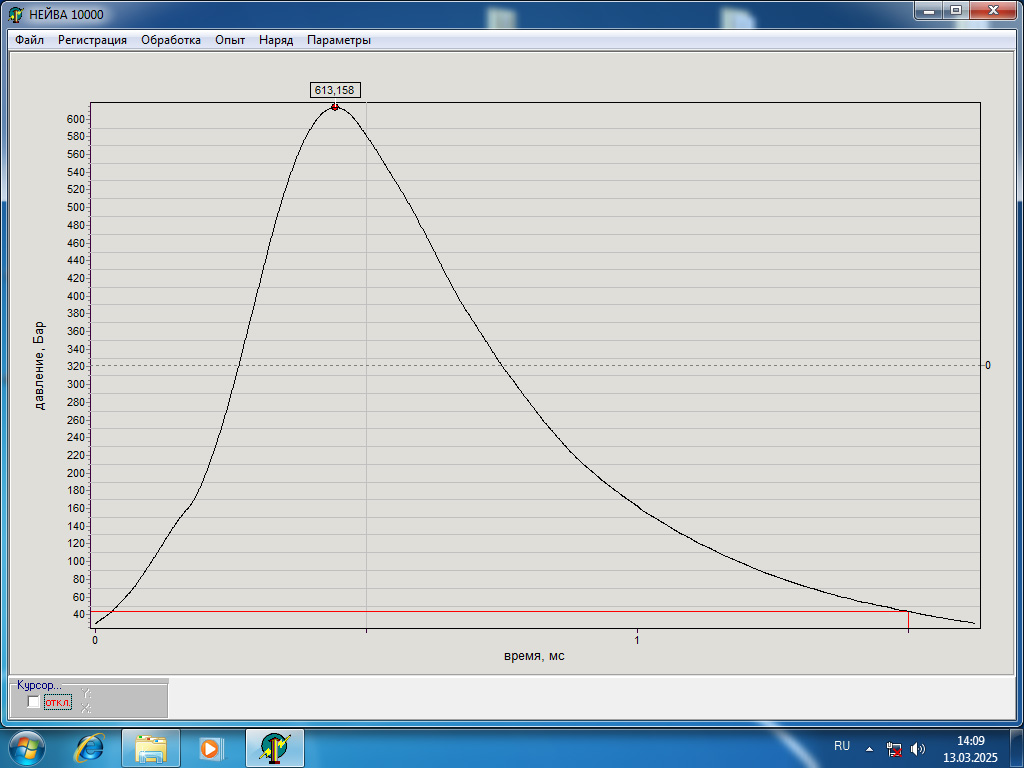Enable the Курсор checkbox
The image size is (1029, 774).
point(34,702)
